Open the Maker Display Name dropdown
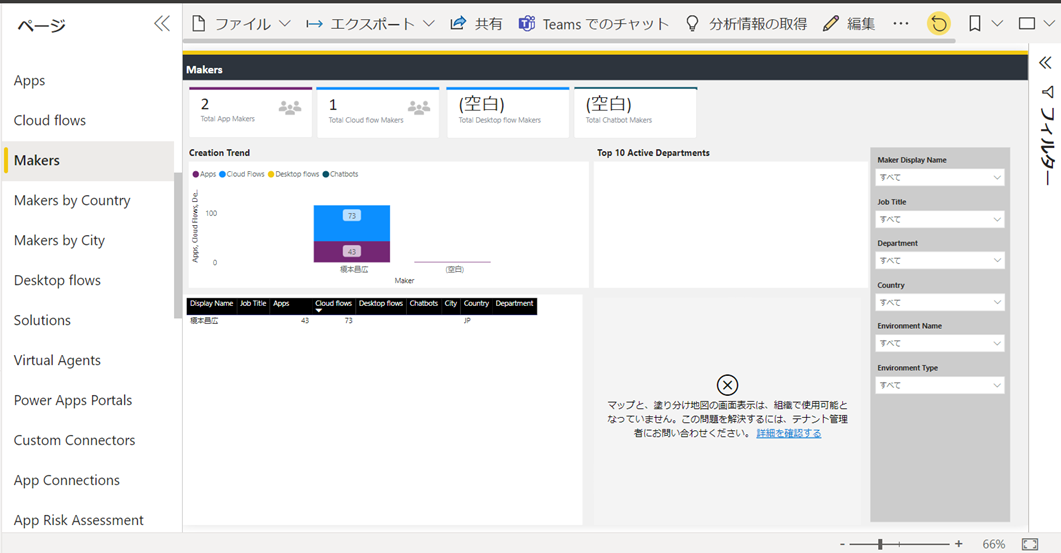The image size is (1061, 553). [939, 177]
